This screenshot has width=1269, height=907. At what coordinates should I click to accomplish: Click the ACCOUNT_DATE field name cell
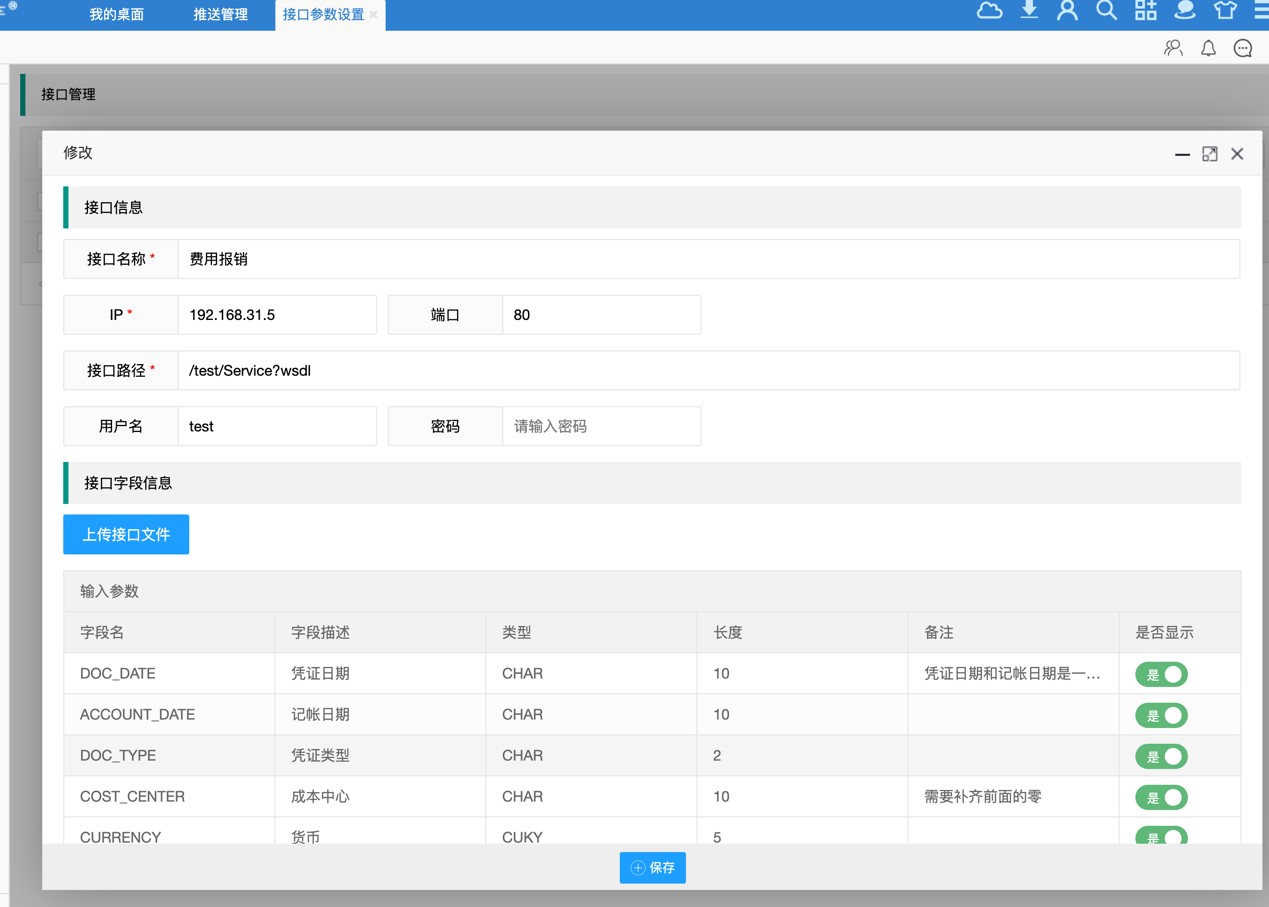pyautogui.click(x=169, y=715)
